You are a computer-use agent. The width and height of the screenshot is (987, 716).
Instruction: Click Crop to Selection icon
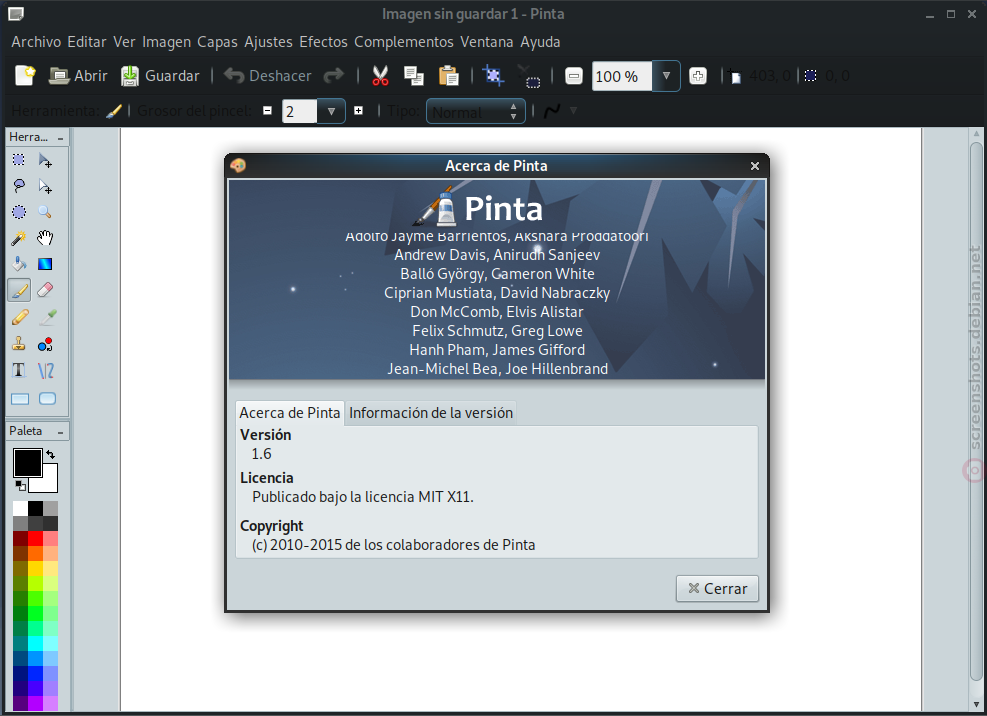coord(494,76)
